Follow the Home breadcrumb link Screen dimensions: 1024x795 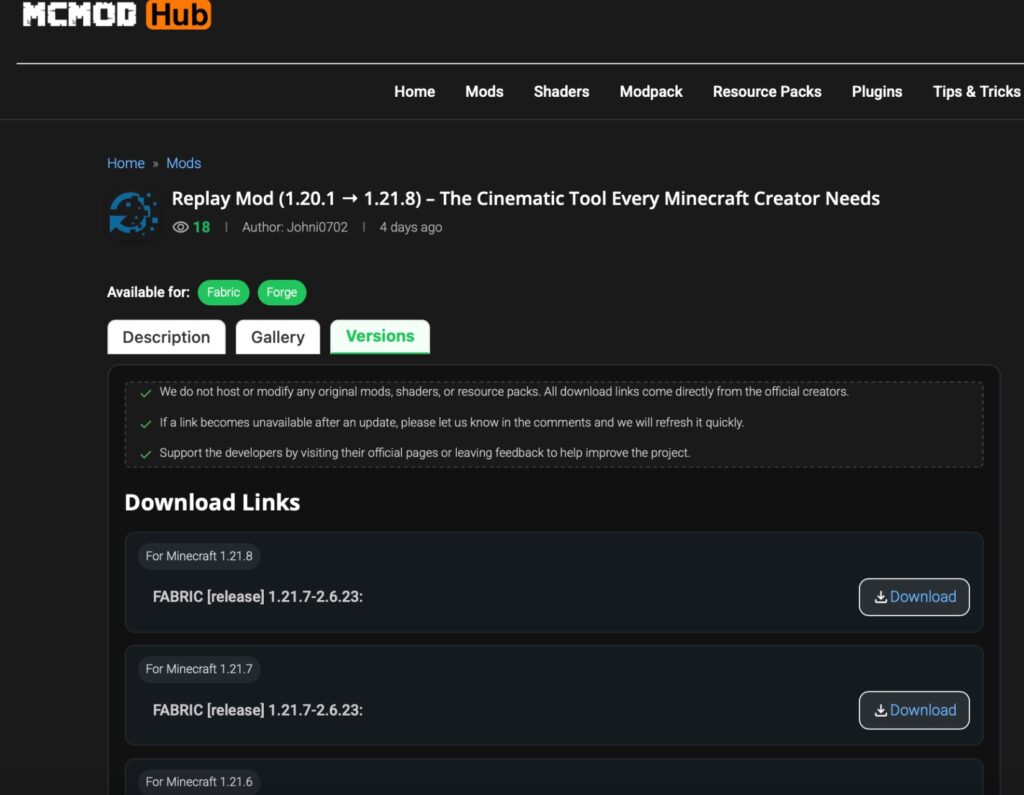pos(125,163)
